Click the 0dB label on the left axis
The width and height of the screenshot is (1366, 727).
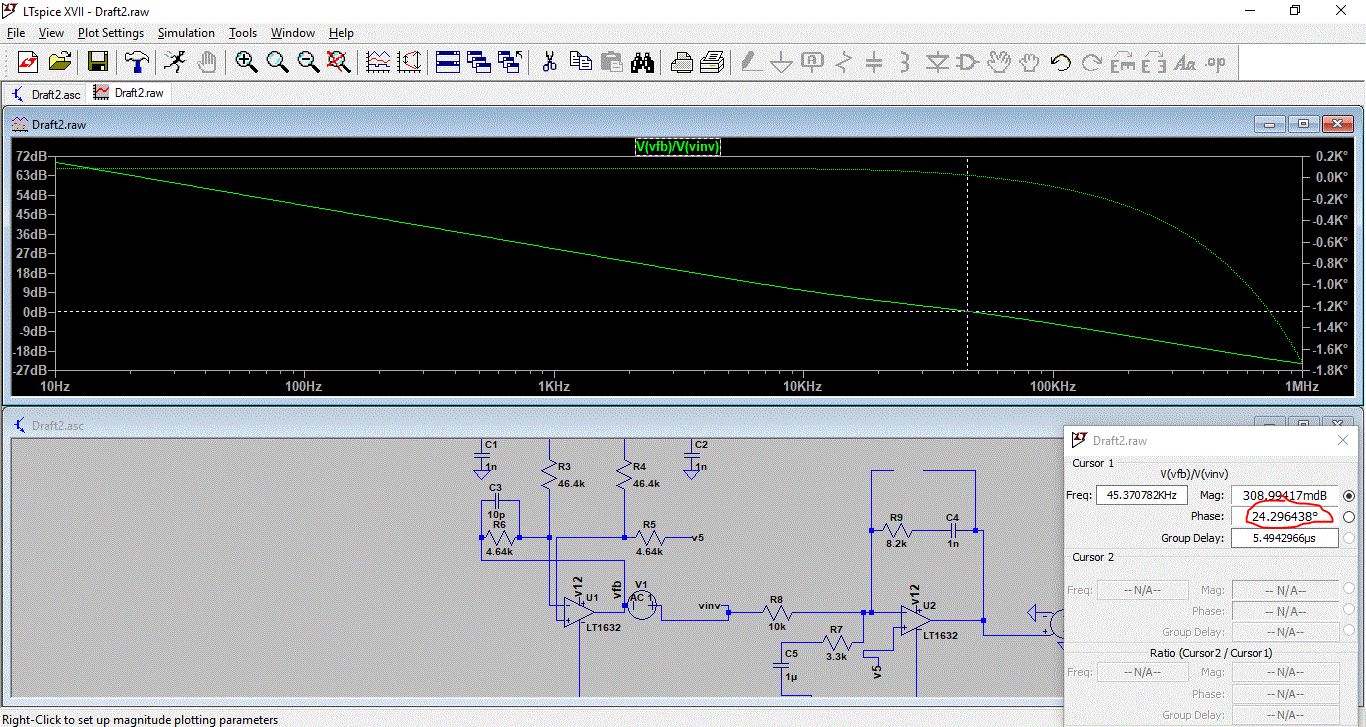34,312
